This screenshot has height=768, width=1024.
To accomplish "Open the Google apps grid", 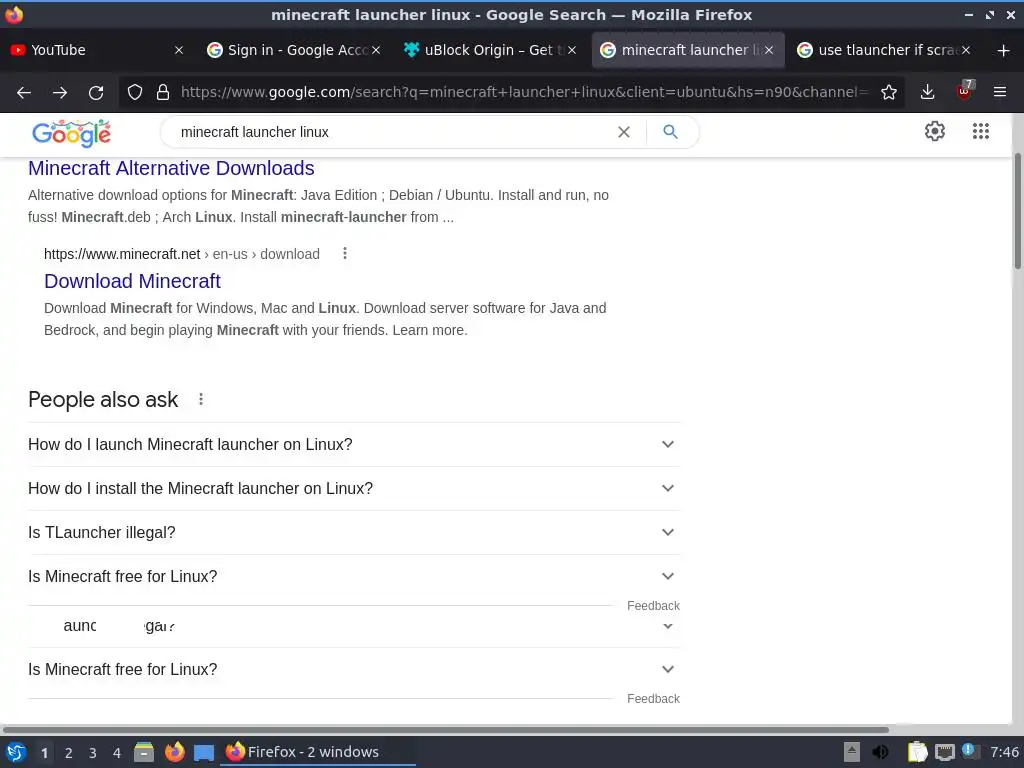I will [980, 131].
